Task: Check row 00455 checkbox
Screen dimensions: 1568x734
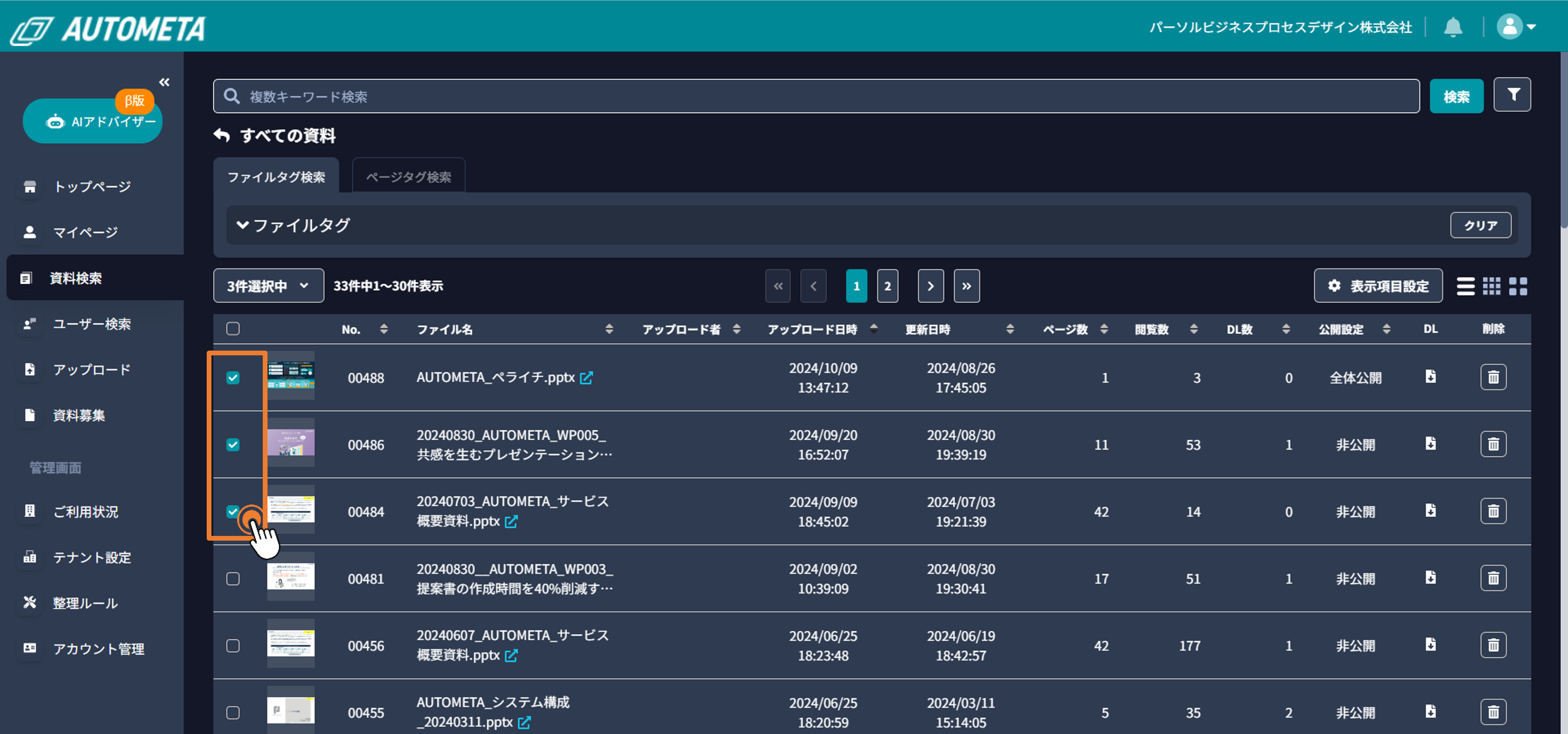Action: 233,712
